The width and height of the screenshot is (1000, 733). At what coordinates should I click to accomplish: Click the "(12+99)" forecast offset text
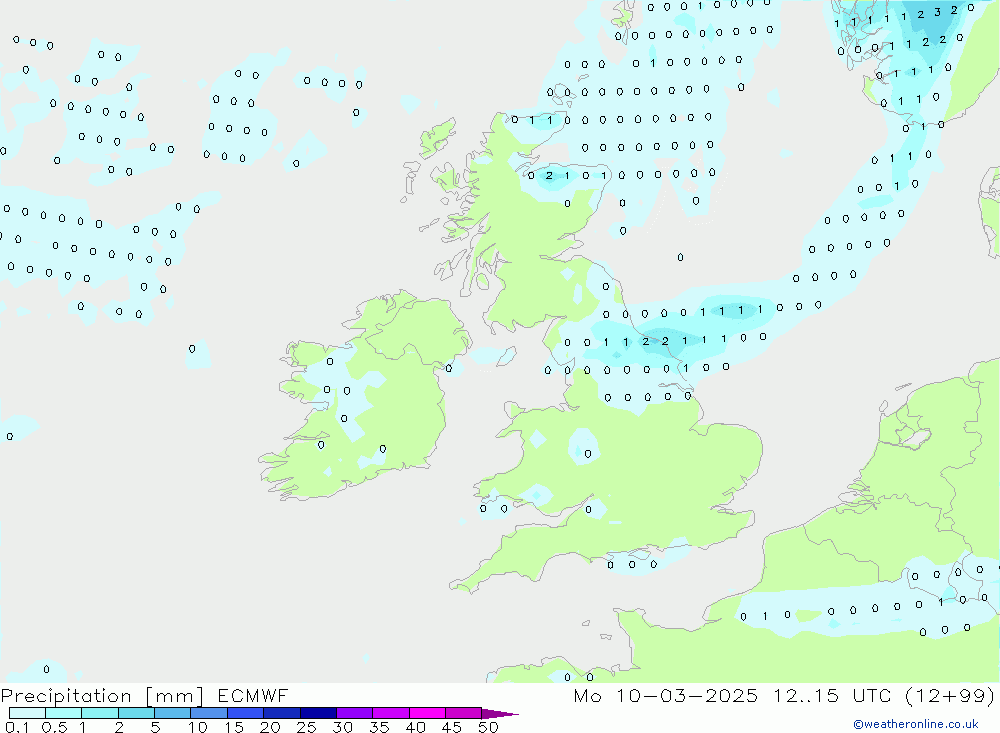click(950, 695)
